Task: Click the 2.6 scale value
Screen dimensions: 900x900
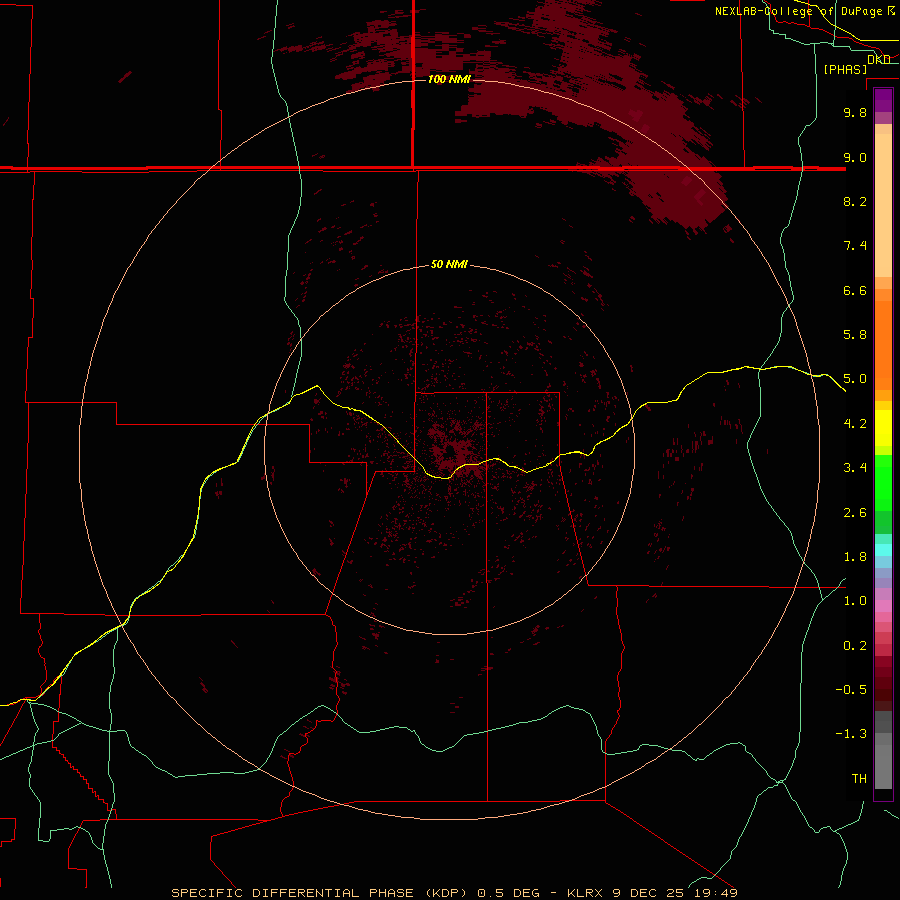Action: (x=855, y=513)
